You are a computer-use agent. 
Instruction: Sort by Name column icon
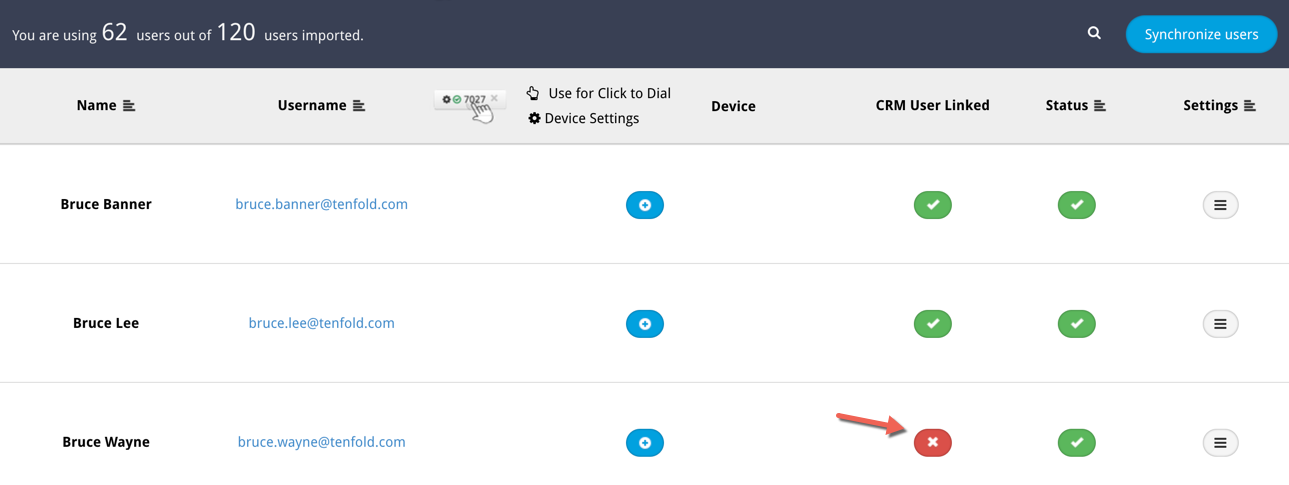(129, 105)
